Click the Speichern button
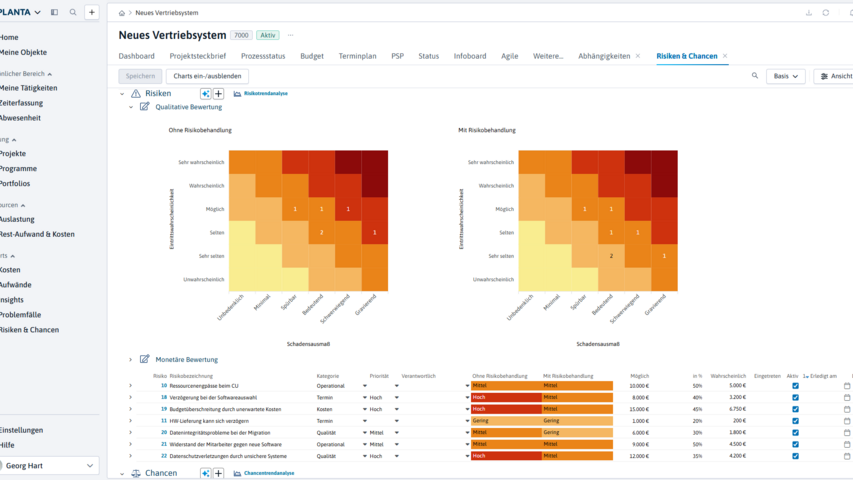This screenshot has width=853, height=480. 140,76
